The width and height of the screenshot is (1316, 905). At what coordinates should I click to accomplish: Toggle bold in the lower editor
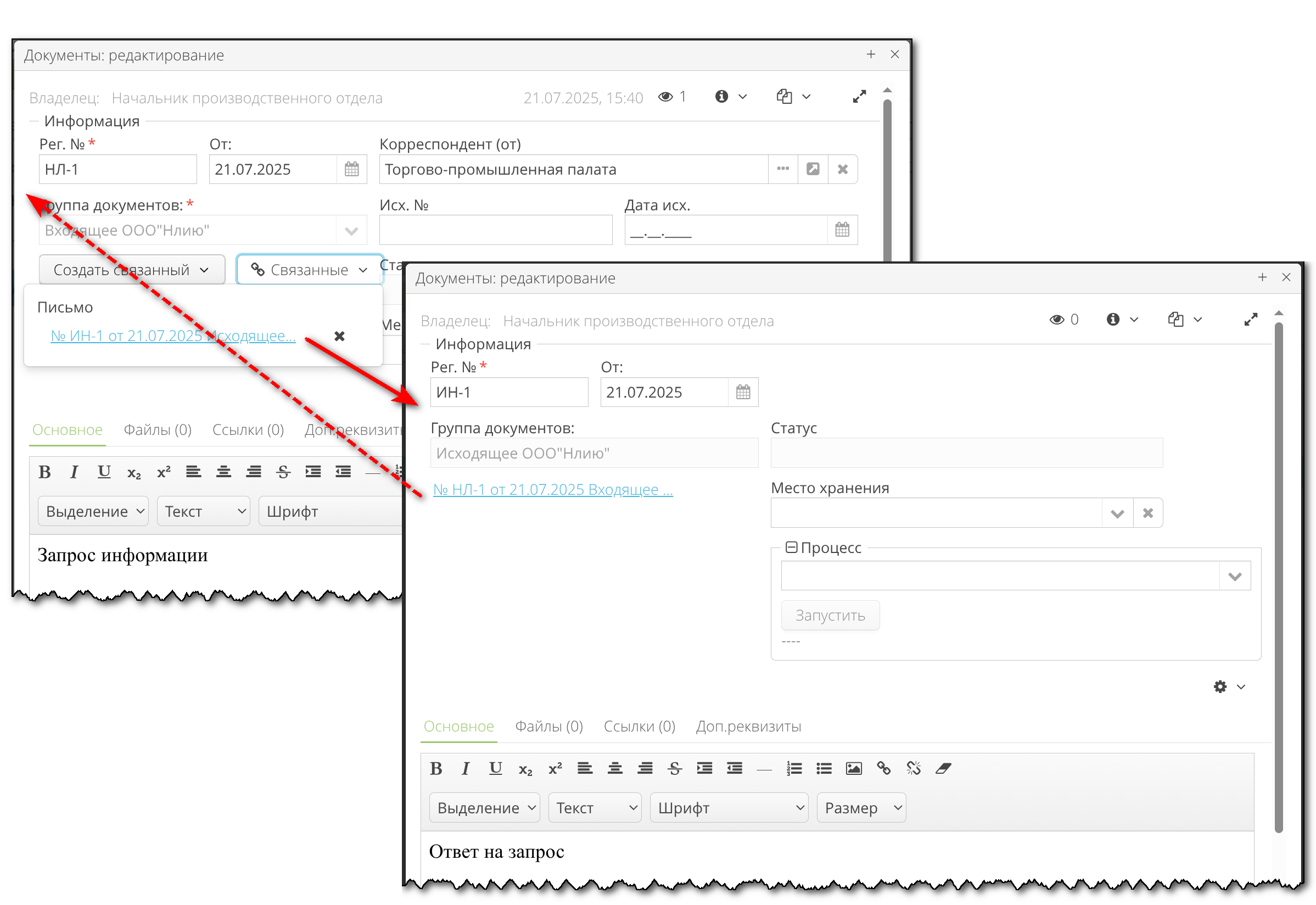tap(435, 768)
